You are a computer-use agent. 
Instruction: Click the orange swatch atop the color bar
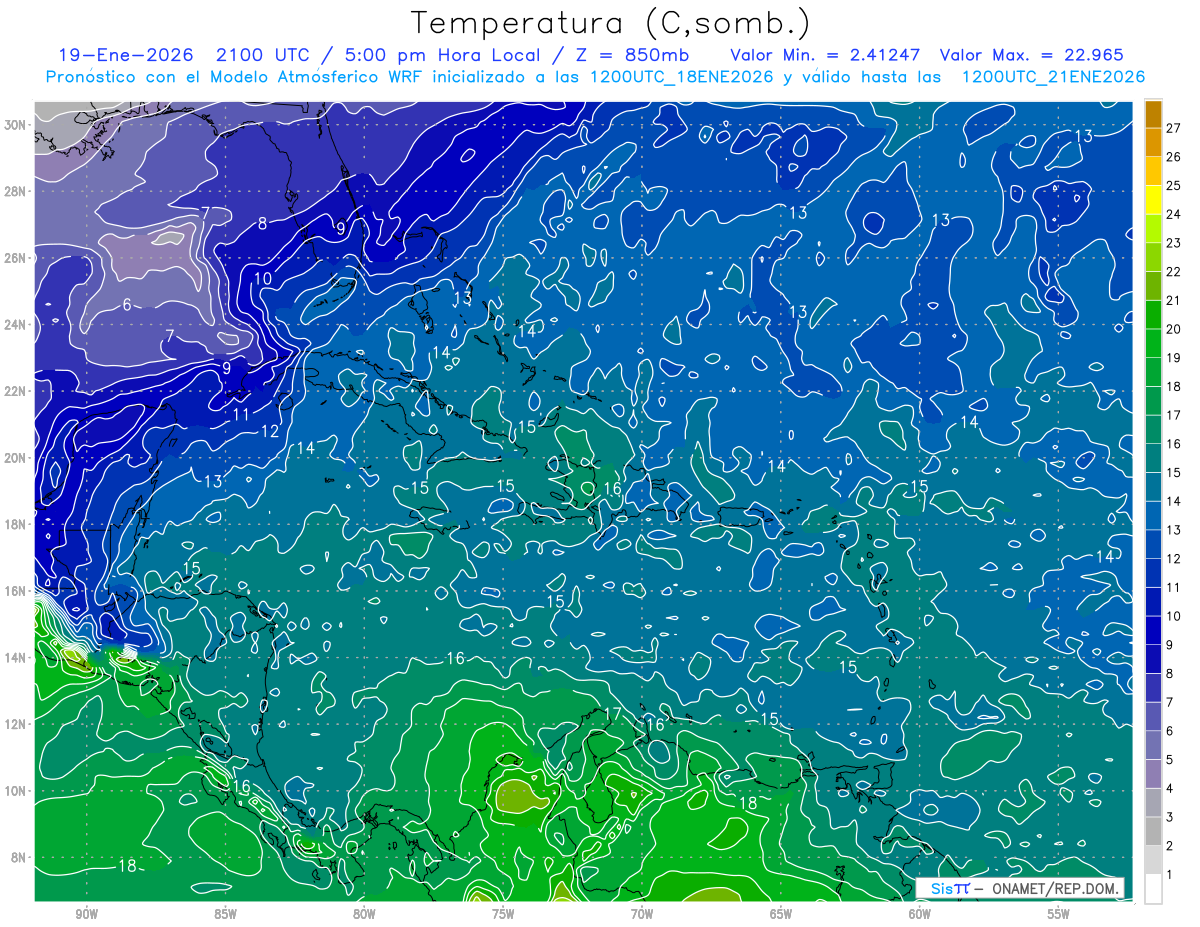point(1153,113)
